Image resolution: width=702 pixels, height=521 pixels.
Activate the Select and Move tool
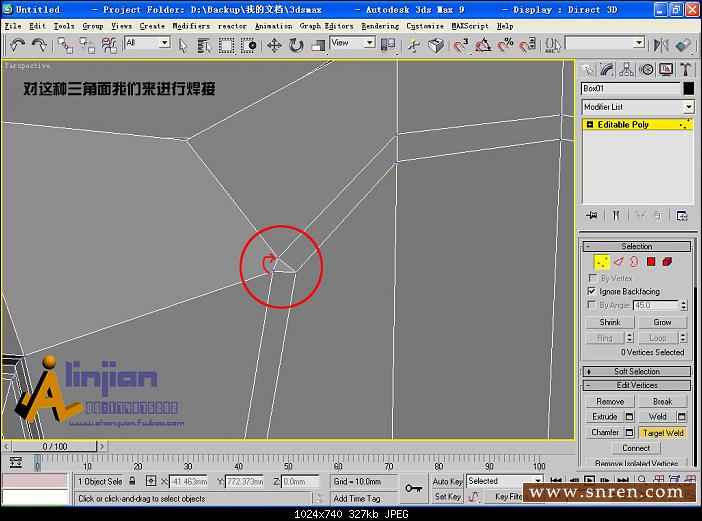point(274,45)
